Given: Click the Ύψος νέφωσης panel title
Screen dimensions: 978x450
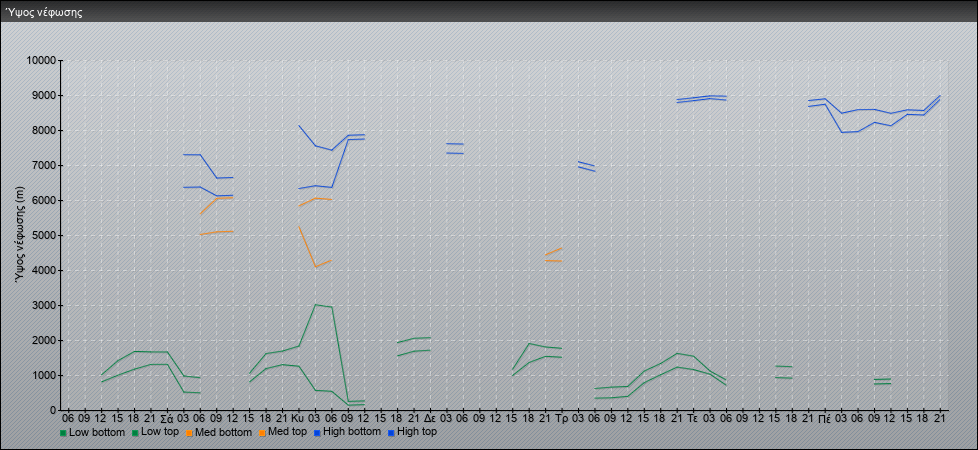Looking at the screenshot, I should 44,12.
